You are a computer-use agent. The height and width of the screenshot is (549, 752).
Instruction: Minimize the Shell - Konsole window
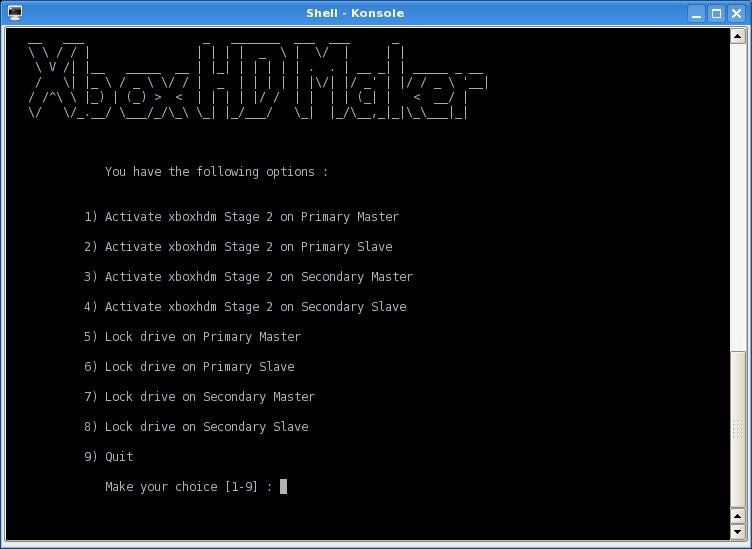coord(697,13)
